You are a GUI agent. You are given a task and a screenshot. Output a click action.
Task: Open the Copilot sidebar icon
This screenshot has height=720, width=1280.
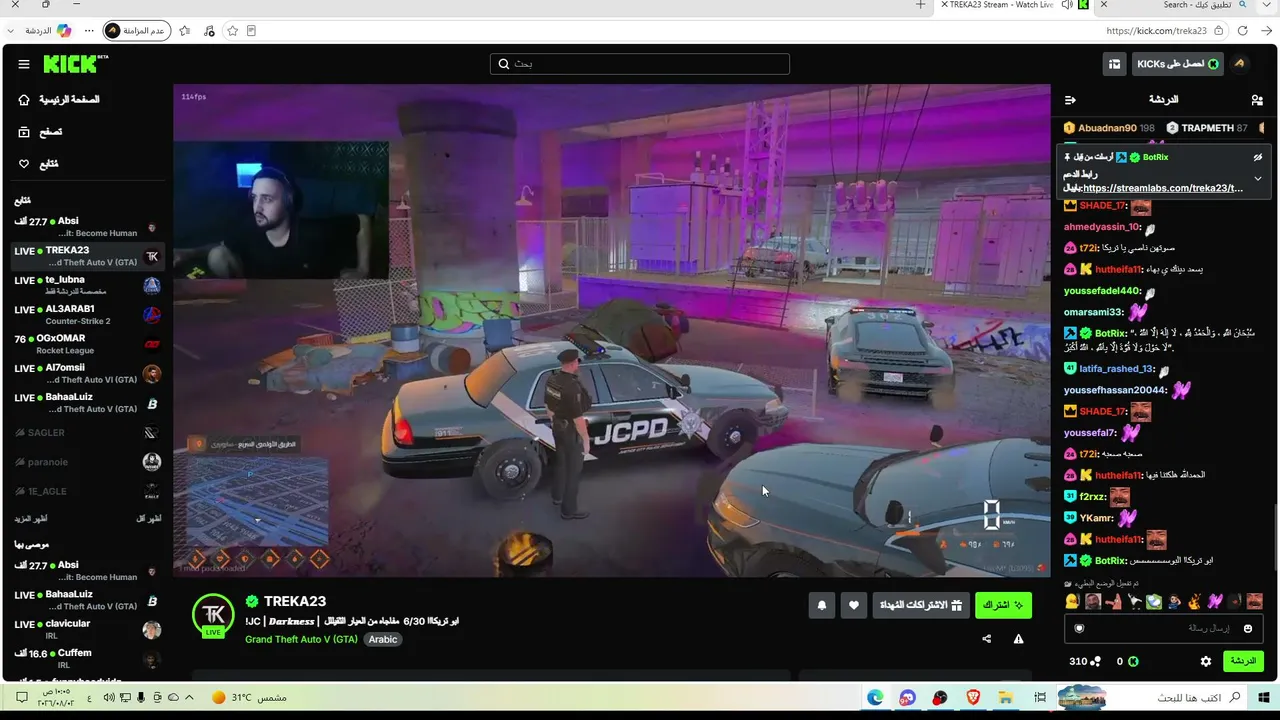pos(64,31)
